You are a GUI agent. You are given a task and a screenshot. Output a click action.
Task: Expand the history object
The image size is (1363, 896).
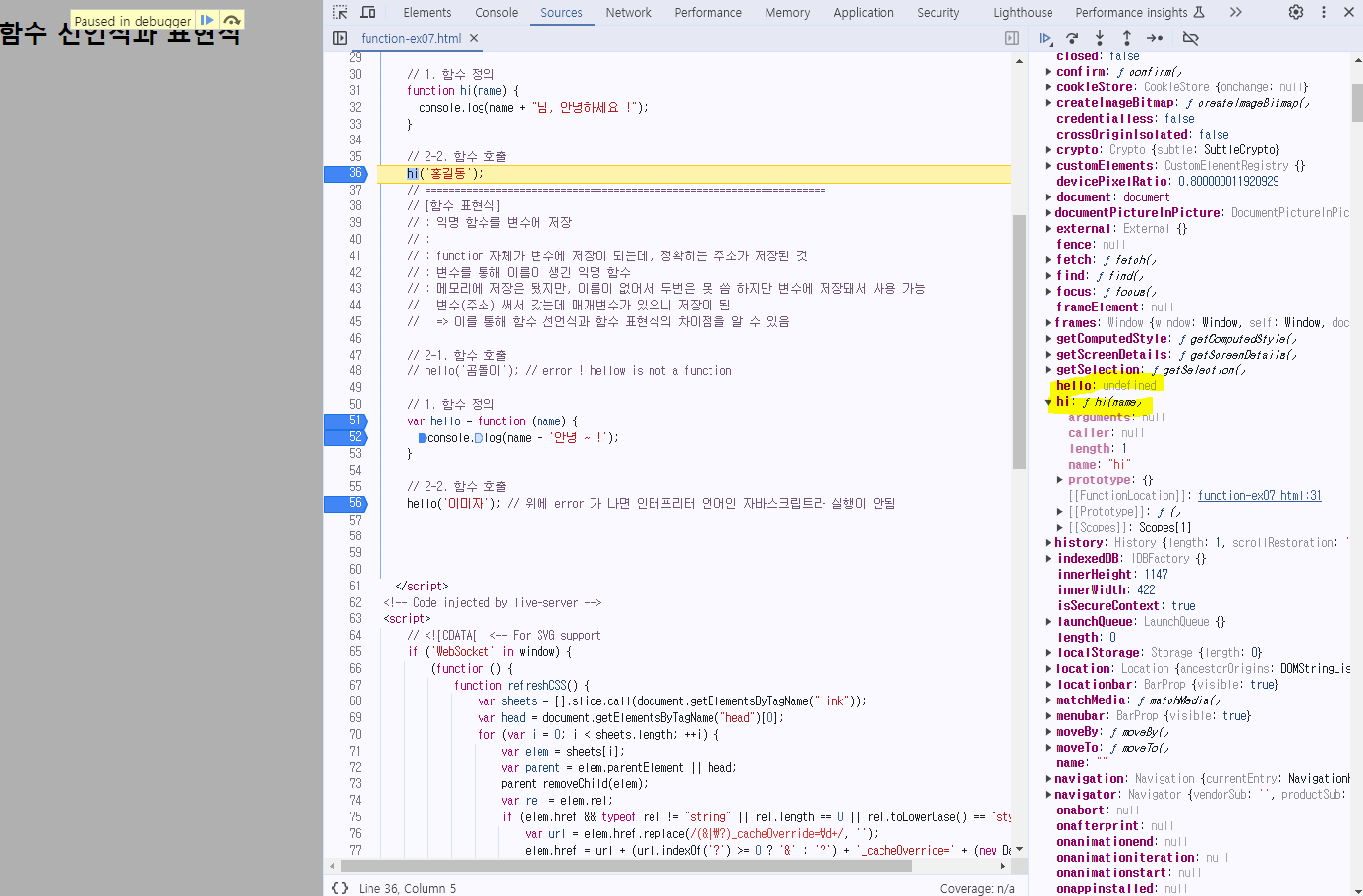[x=1049, y=543]
